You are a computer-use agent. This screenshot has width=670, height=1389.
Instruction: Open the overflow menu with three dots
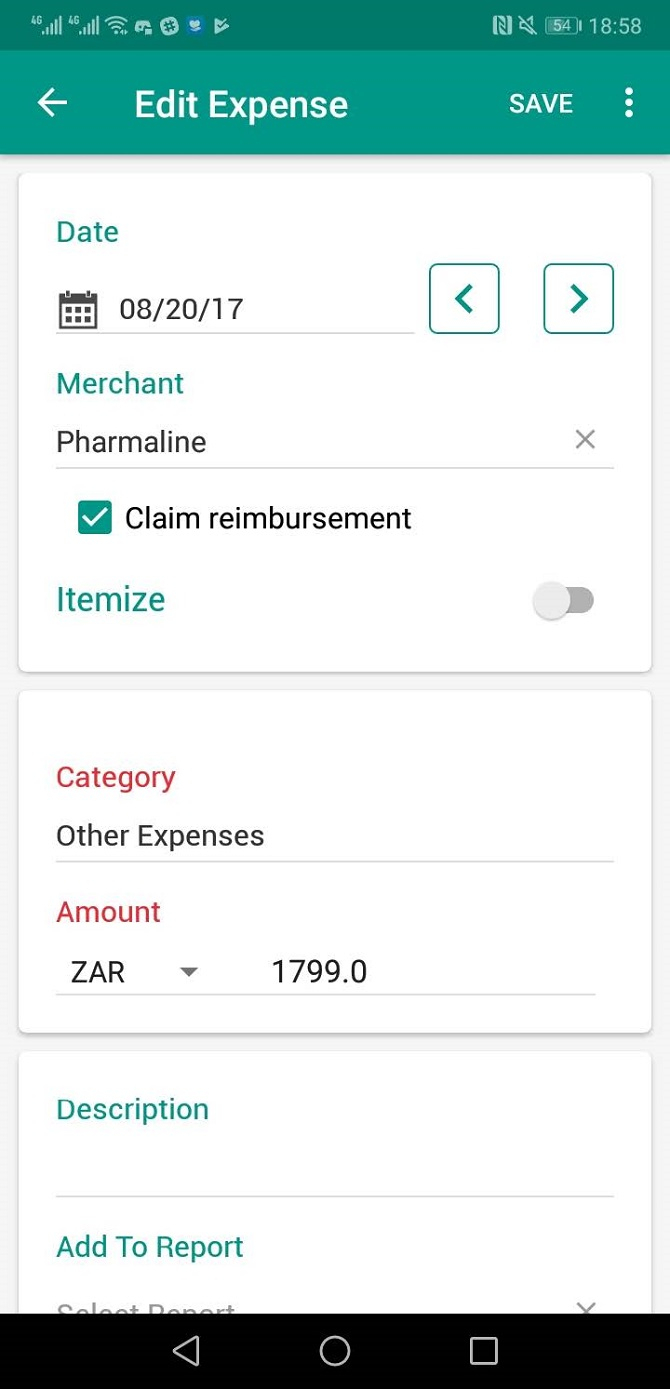(x=628, y=102)
